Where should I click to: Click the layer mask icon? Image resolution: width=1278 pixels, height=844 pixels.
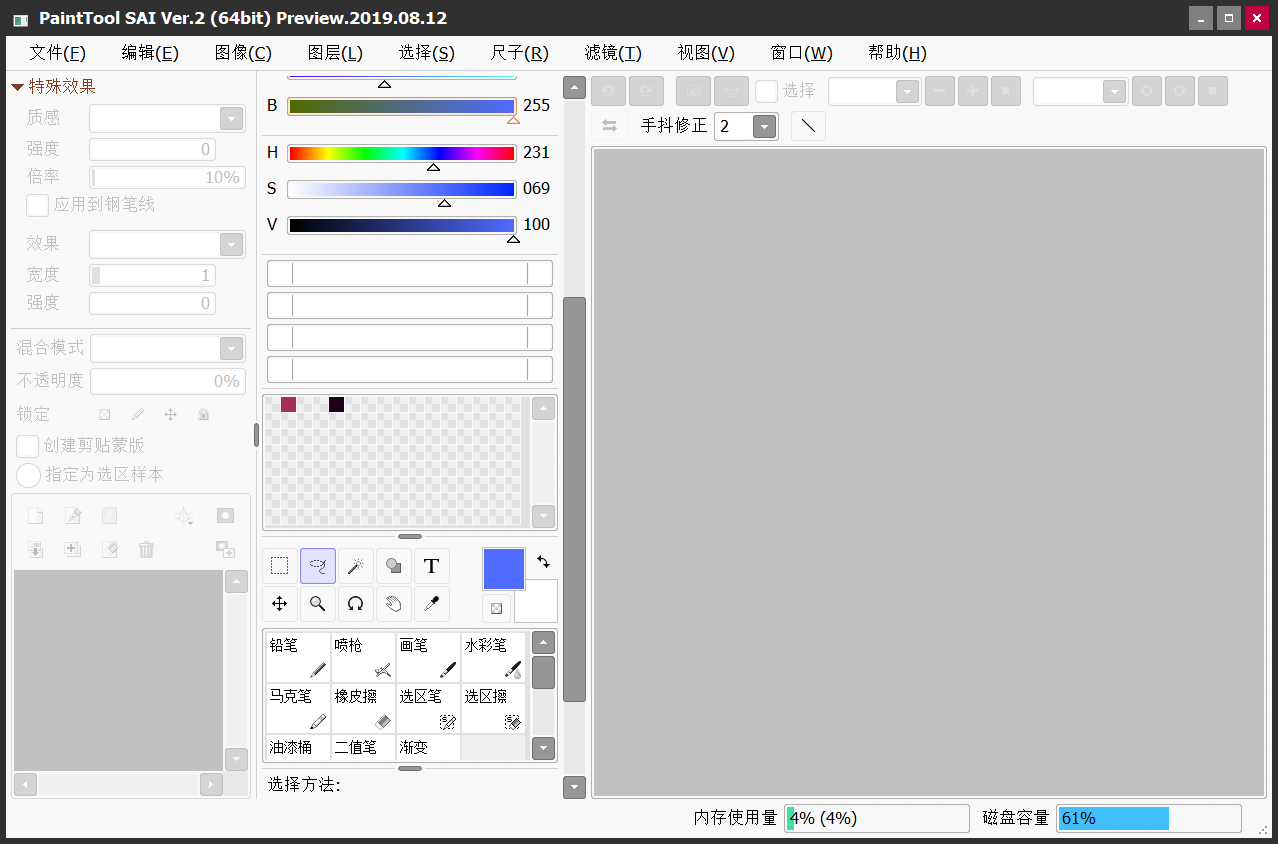click(x=225, y=516)
